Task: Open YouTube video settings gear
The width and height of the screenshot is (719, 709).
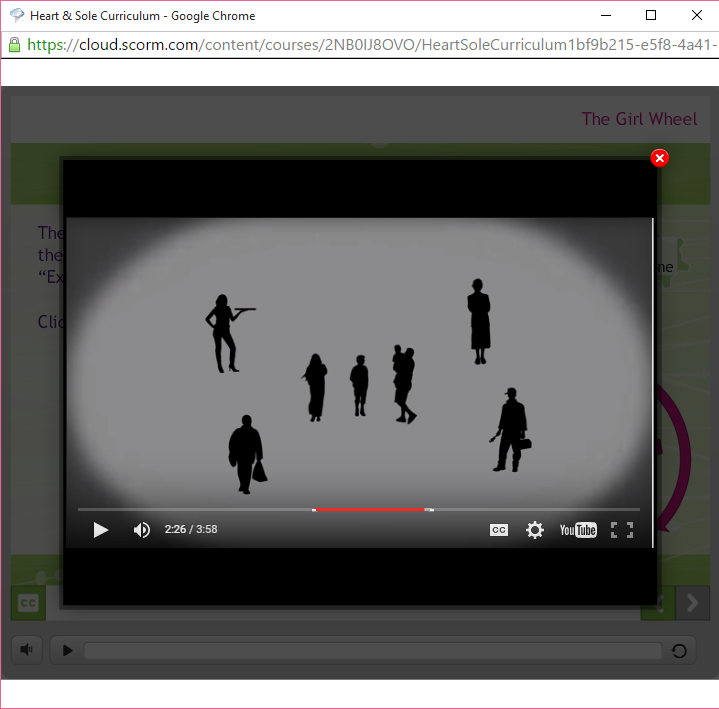Action: pyautogui.click(x=535, y=530)
